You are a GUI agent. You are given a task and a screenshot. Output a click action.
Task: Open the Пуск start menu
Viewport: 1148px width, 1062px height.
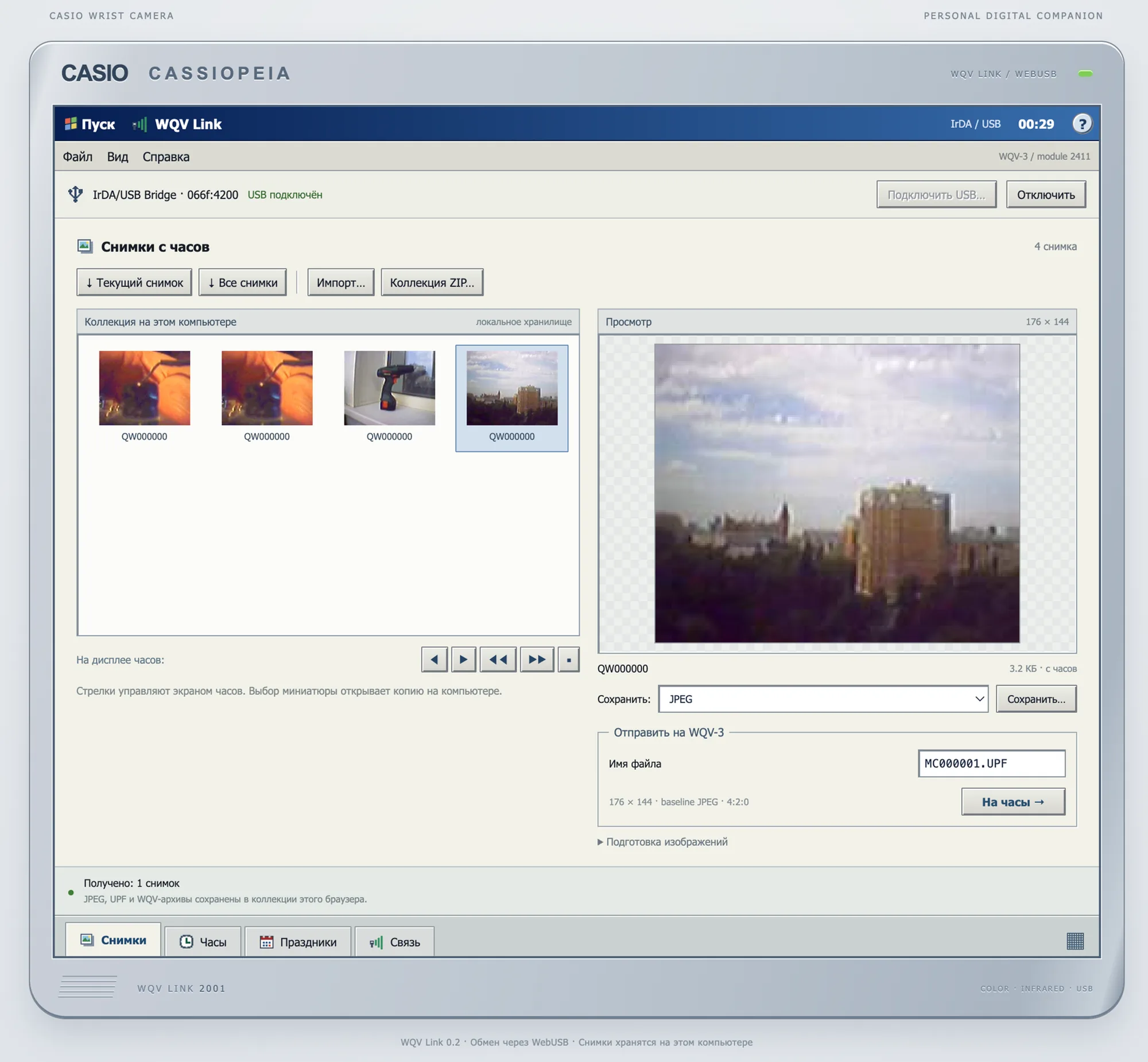tap(90, 124)
